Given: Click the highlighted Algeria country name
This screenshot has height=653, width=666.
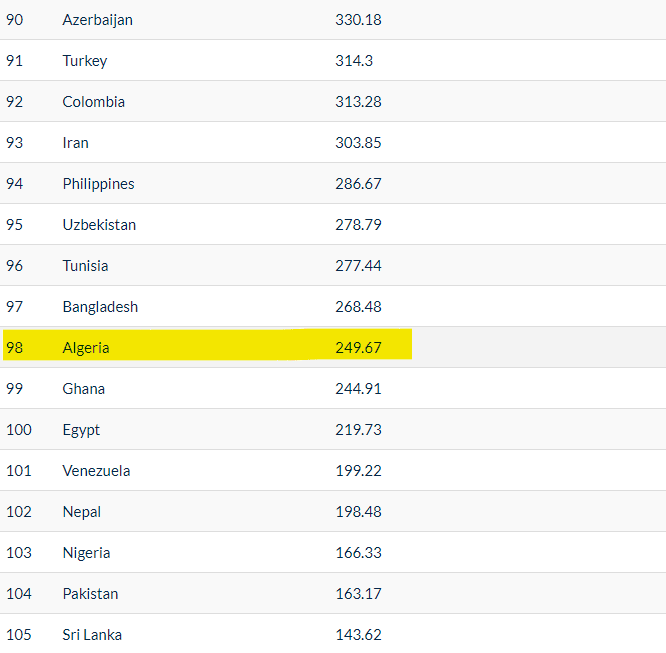Looking at the screenshot, I should pos(86,348).
